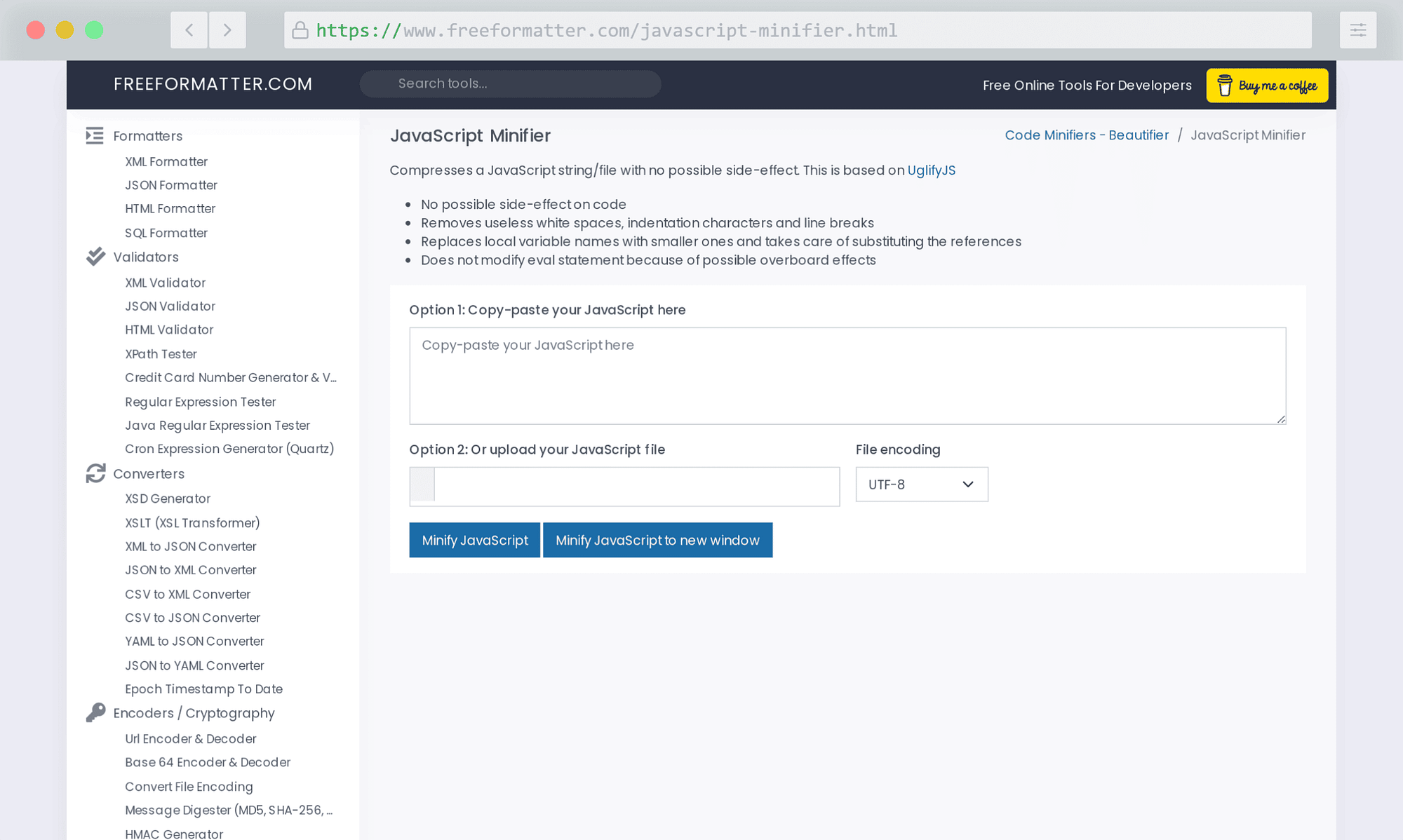1403x840 pixels.
Task: Click the JavaScript paste text area
Action: coord(848,374)
